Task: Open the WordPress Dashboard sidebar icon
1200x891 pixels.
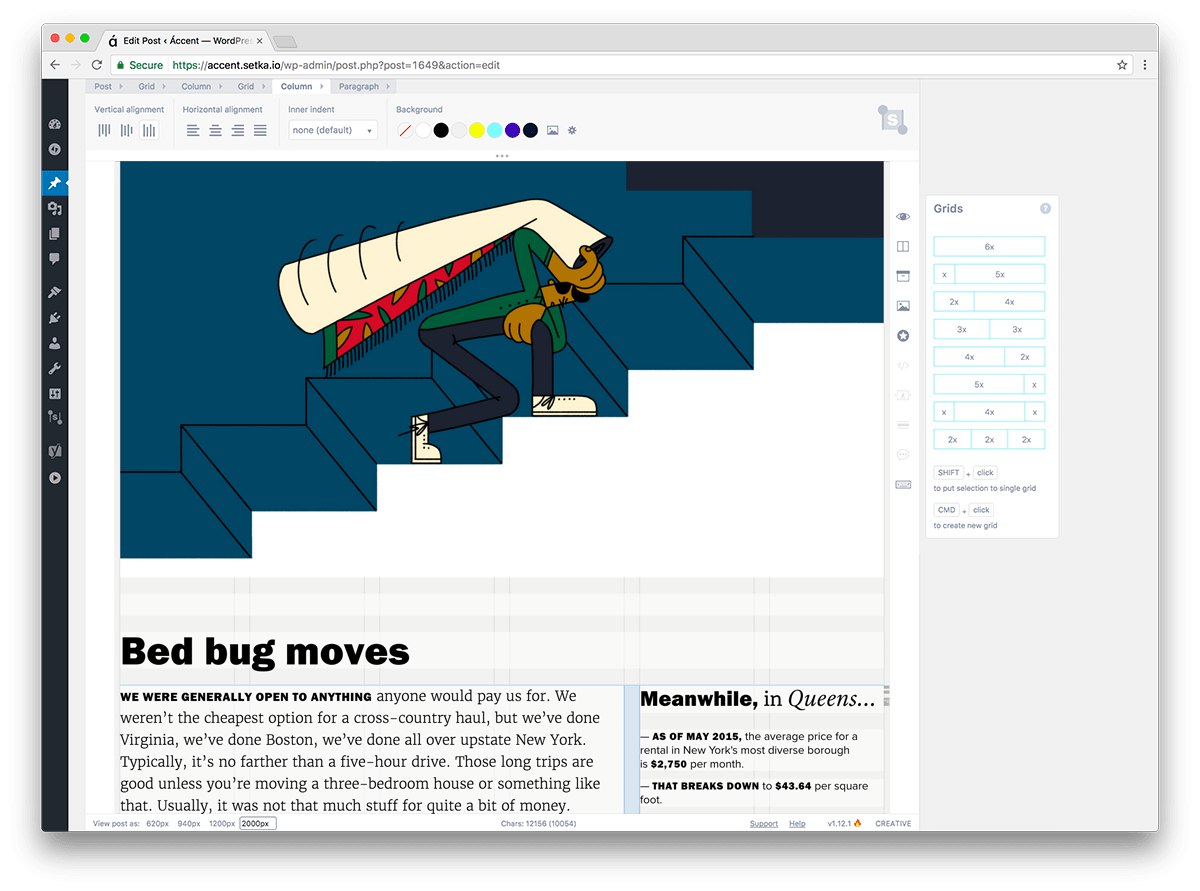Action: pos(55,125)
